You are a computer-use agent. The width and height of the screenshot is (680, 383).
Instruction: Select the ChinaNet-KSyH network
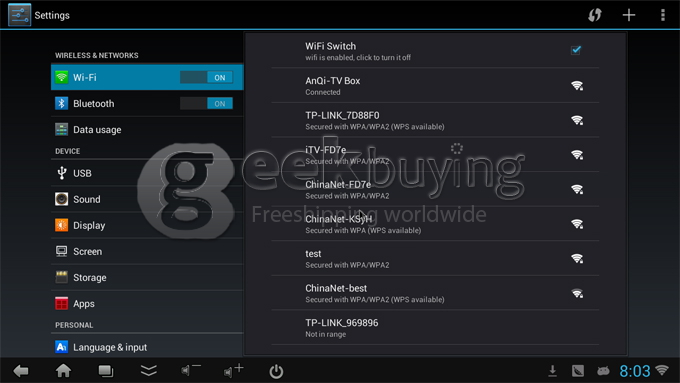coord(435,224)
